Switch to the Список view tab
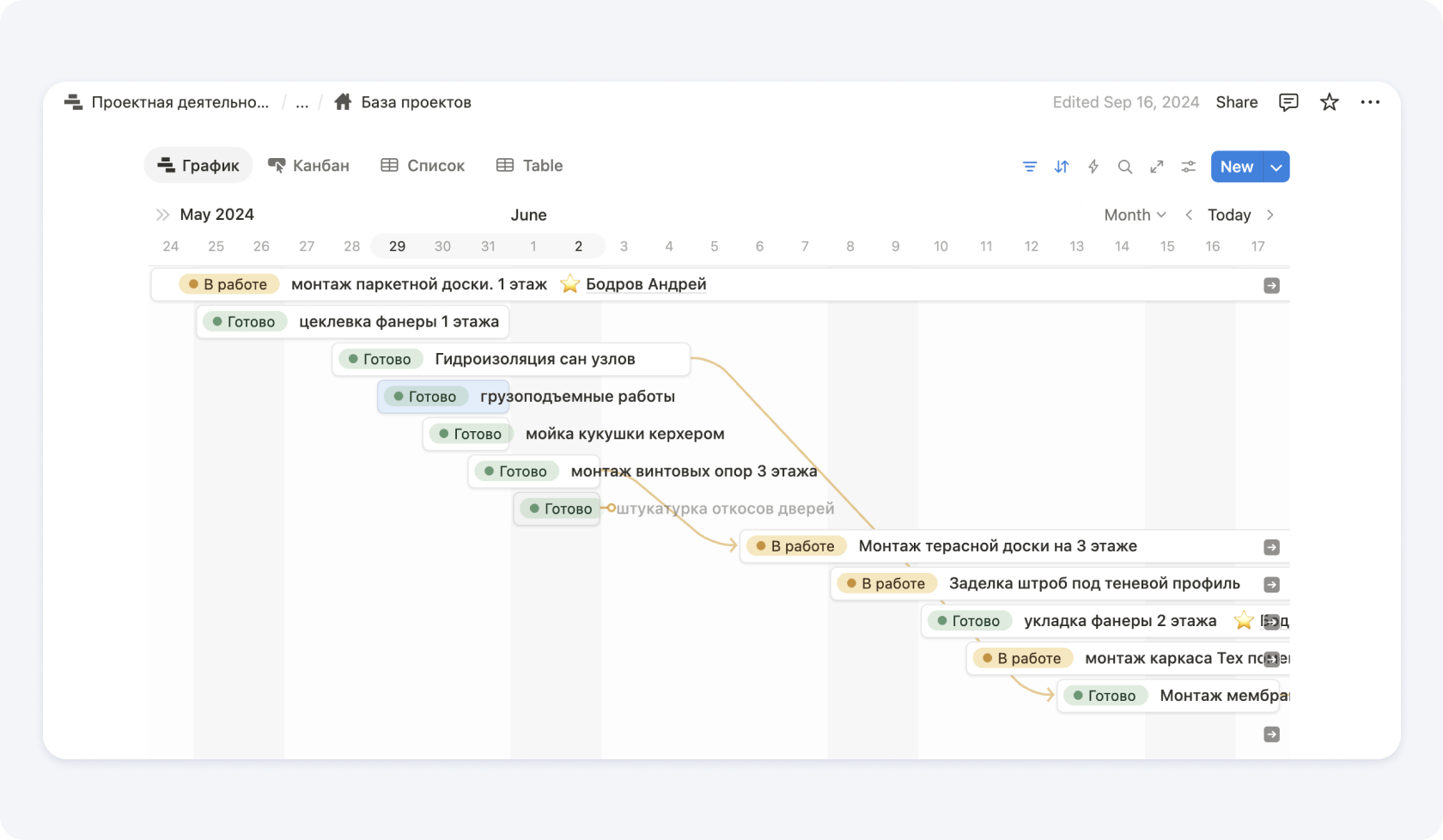Screen dimensions: 1443x840 coord(423,166)
